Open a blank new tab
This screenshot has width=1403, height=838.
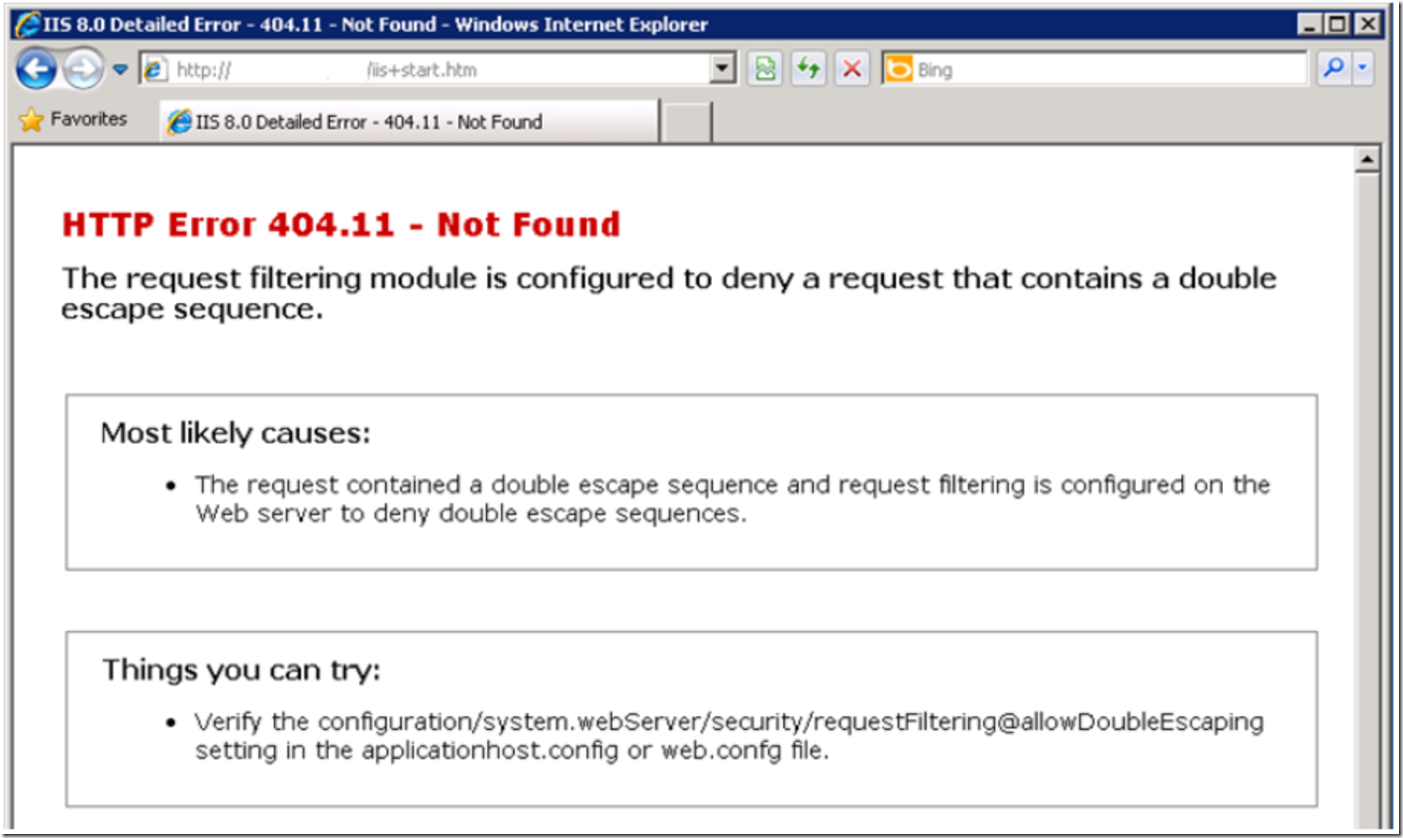coord(687,122)
